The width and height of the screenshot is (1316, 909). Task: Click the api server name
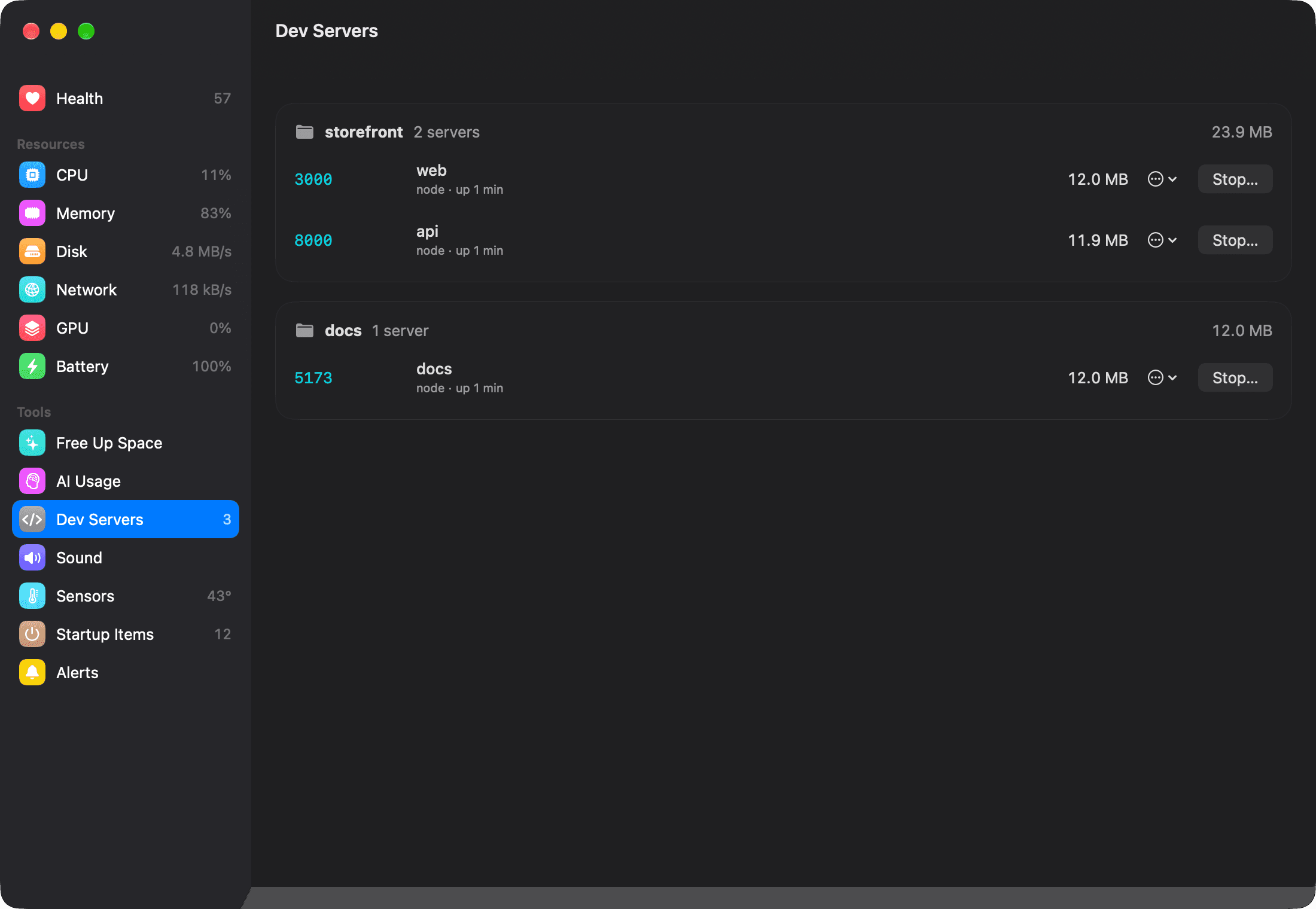point(427,231)
